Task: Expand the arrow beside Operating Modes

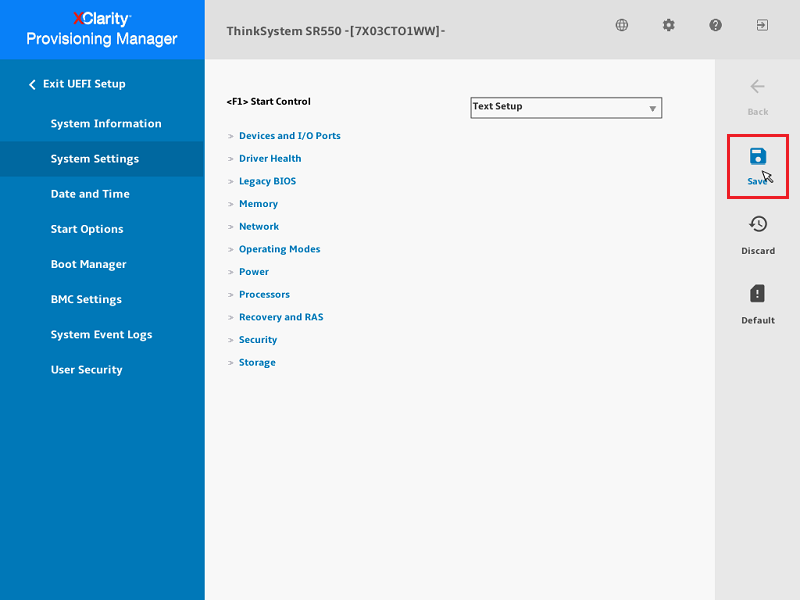Action: pyautogui.click(x=231, y=249)
